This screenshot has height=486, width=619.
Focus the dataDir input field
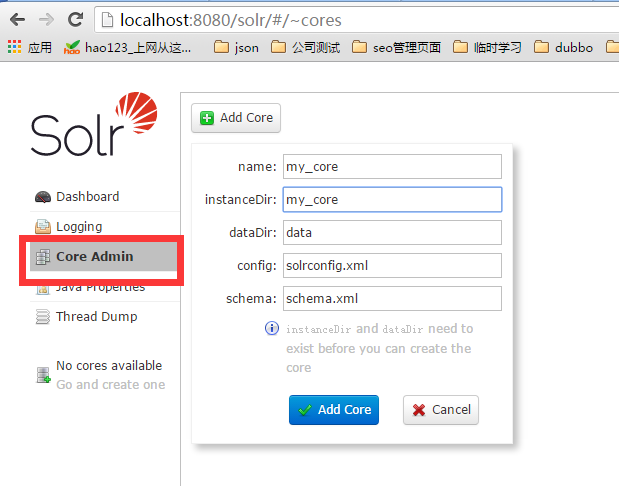[x=392, y=233]
